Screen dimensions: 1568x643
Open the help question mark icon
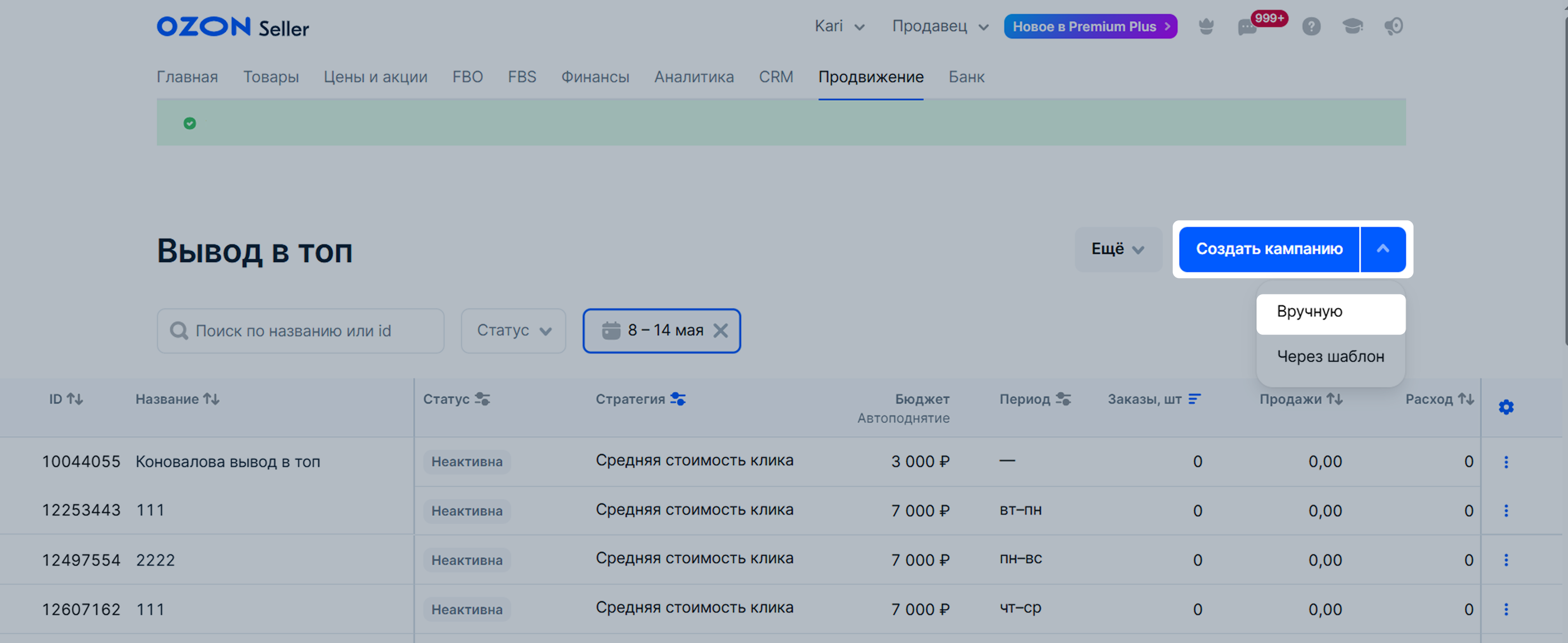click(1311, 26)
